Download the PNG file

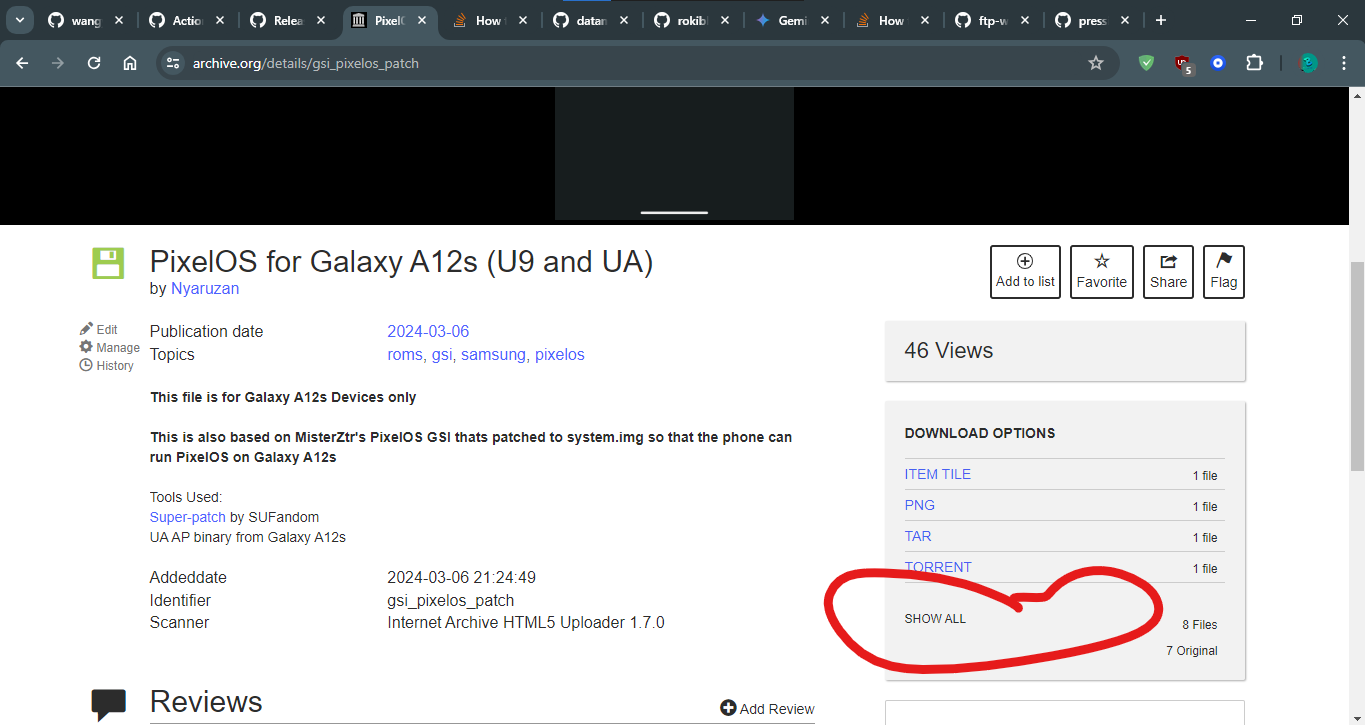pos(920,505)
